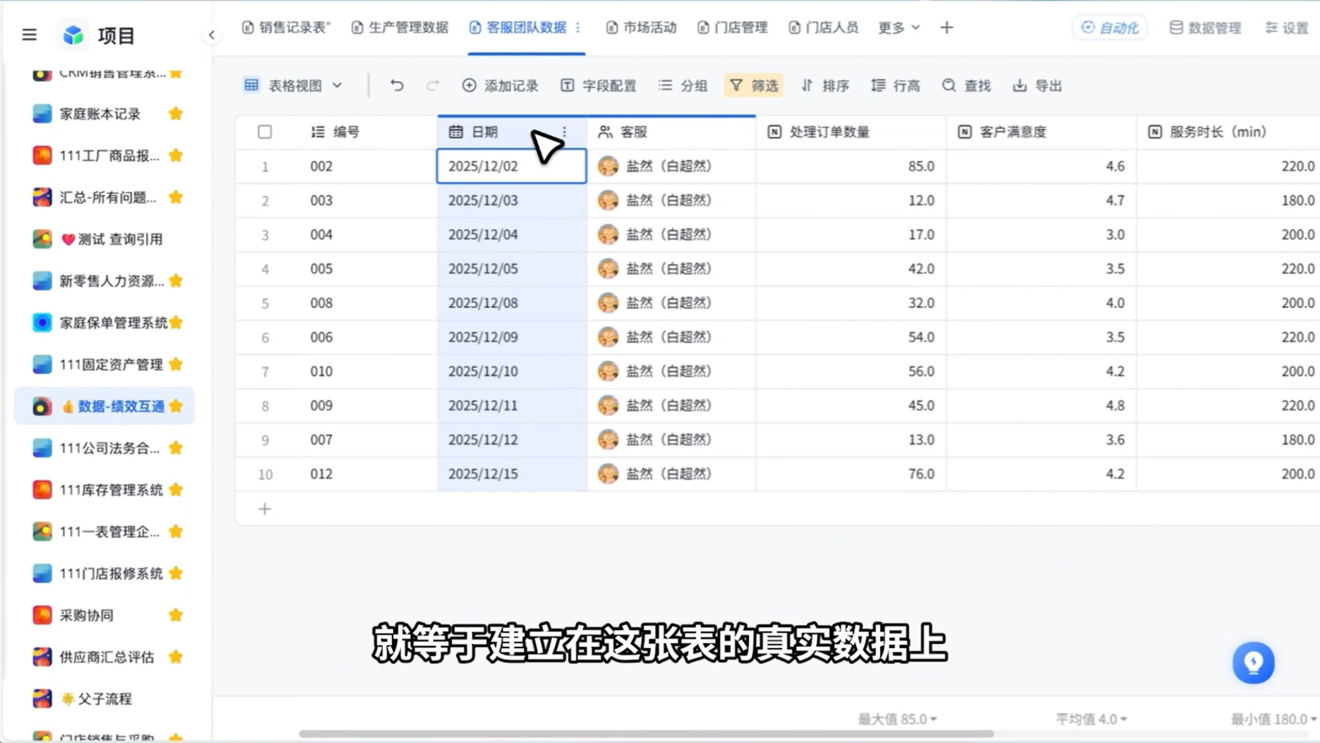1320x743 pixels.
Task: Switch to the 生产管理数据 tab
Action: (400, 28)
